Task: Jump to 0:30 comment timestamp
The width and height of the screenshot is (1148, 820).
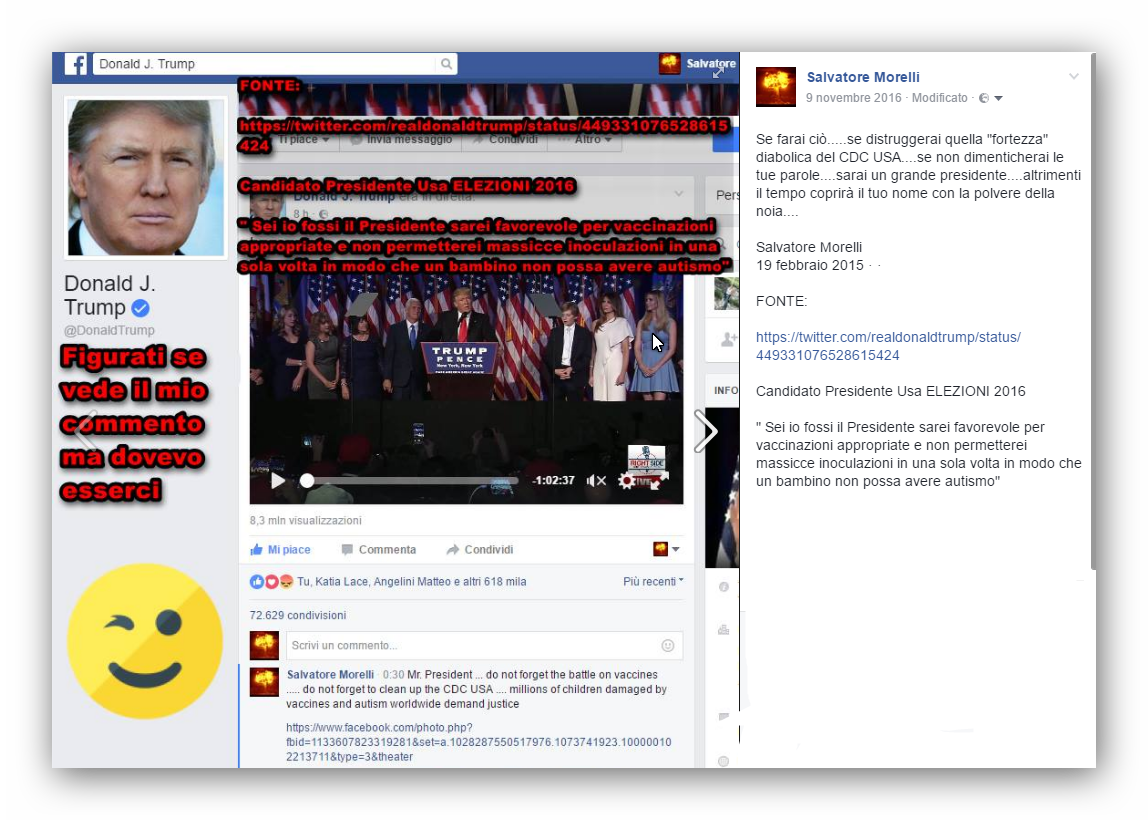Action: [x=393, y=674]
